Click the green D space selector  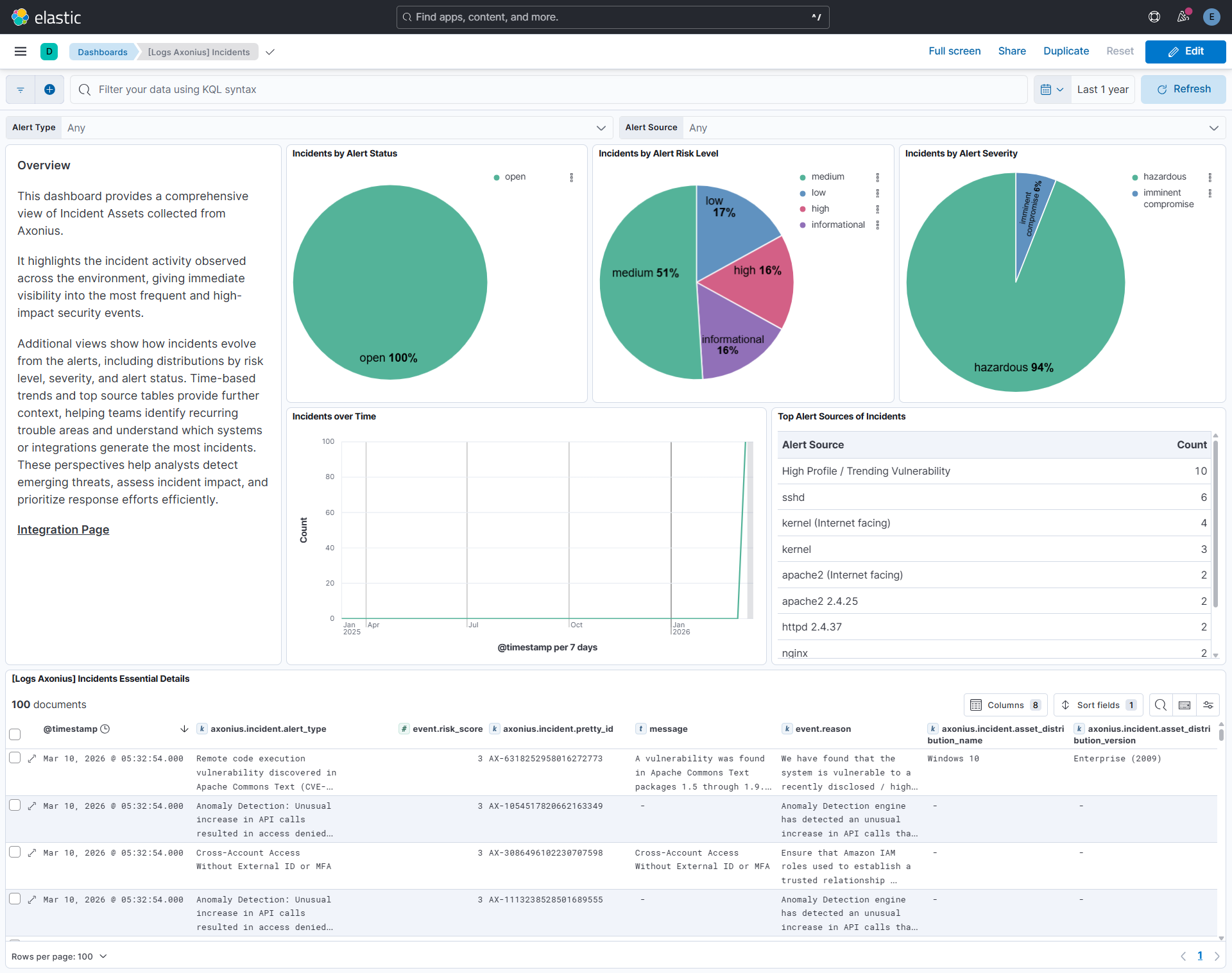[x=49, y=51]
